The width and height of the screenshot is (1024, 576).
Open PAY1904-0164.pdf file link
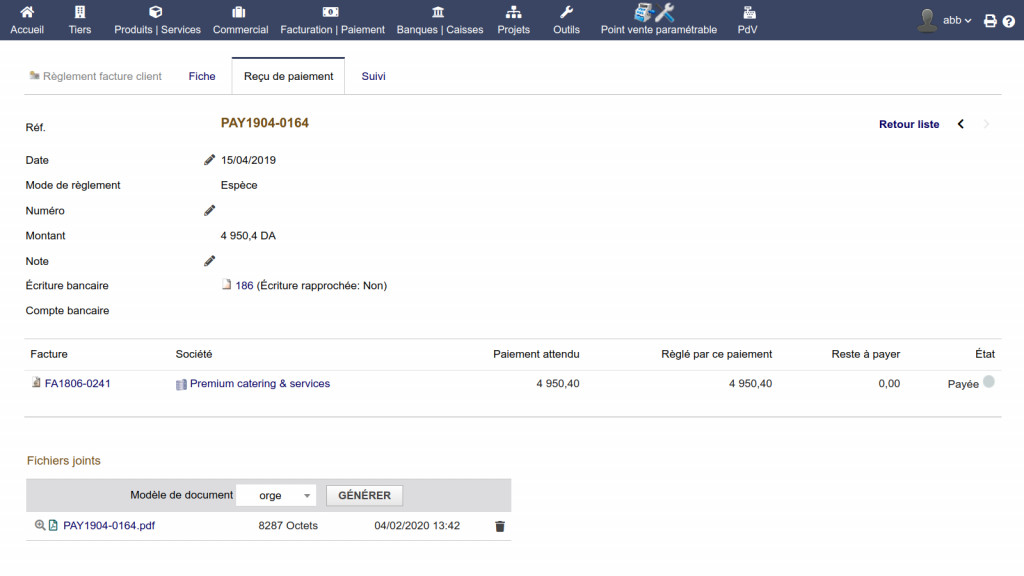pyautogui.click(x=109, y=525)
